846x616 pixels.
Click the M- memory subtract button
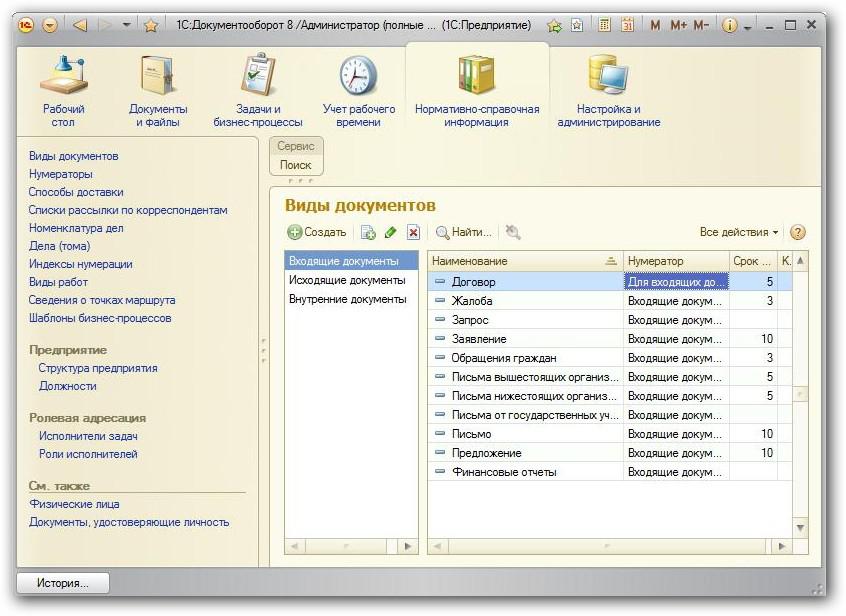[701, 25]
